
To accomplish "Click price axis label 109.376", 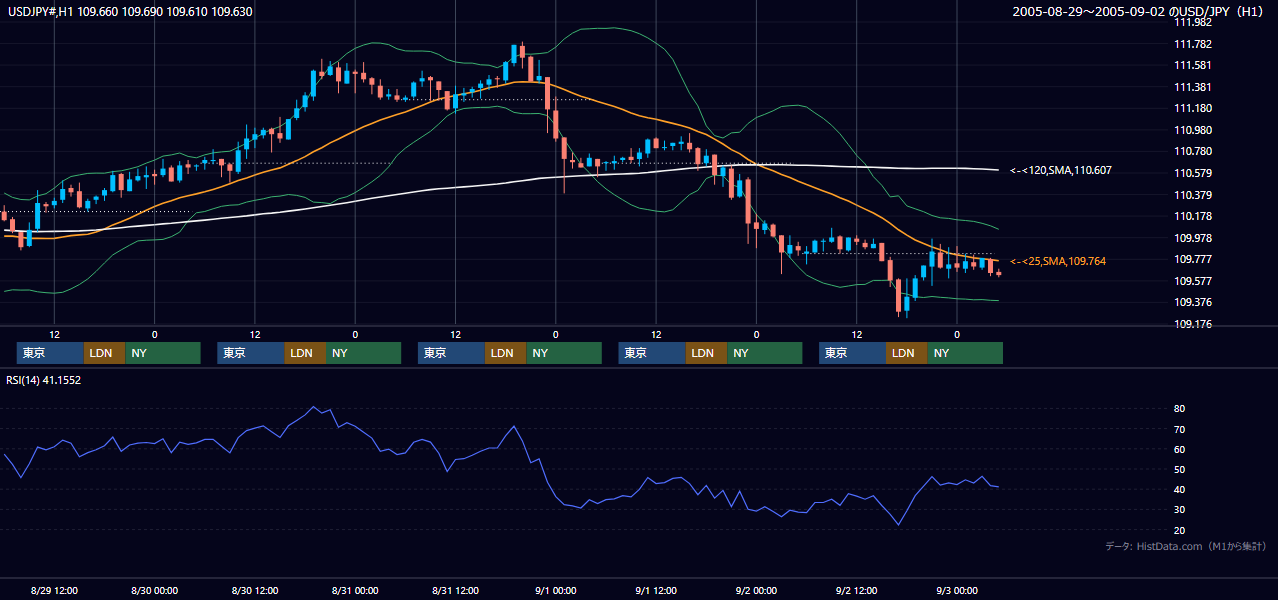I will [x=1192, y=302].
